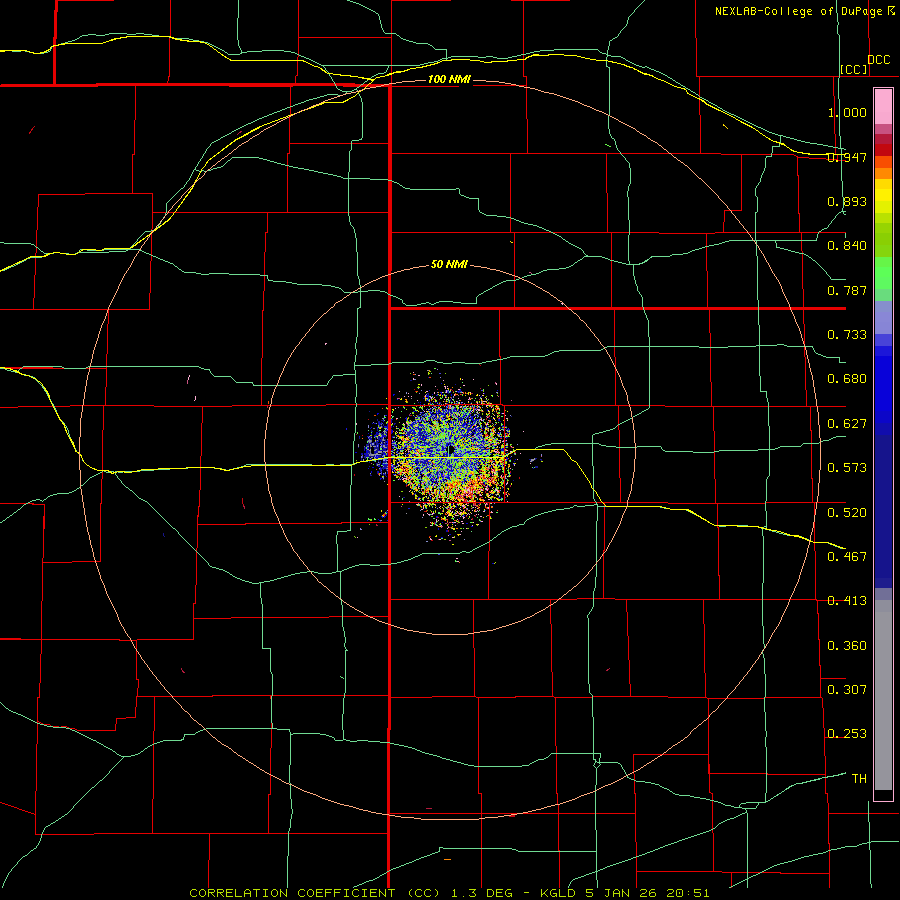Screen dimensions: 900x900
Task: Click the 0.307 scale value
Action: 847,689
